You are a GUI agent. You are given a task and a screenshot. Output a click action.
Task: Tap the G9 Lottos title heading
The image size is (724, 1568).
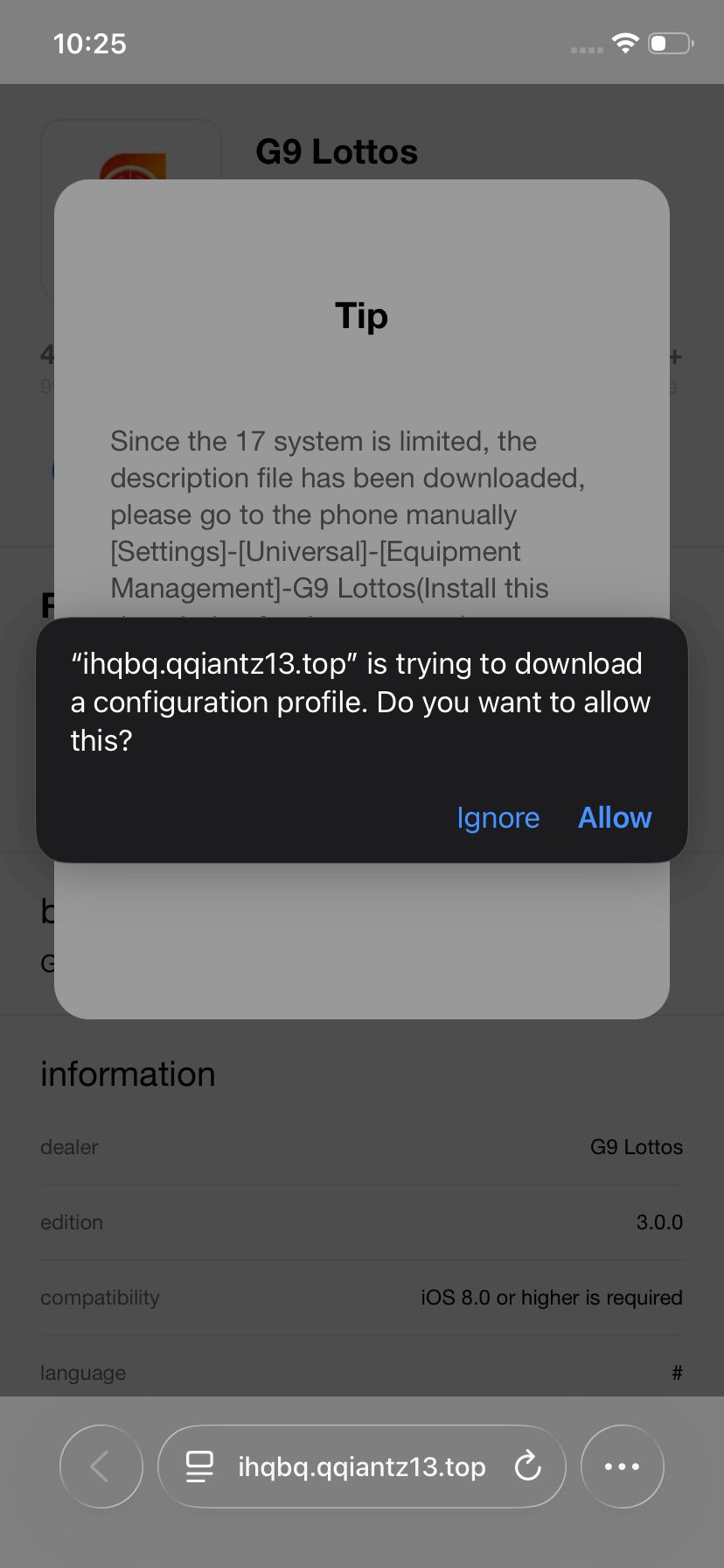[x=337, y=152]
